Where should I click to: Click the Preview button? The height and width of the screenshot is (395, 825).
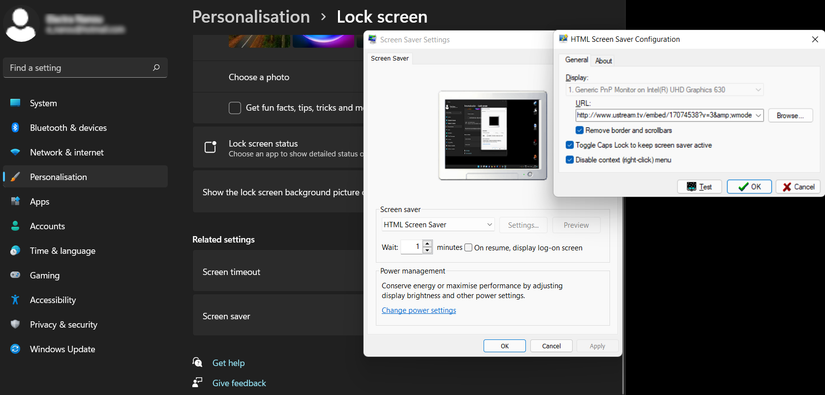(x=576, y=225)
